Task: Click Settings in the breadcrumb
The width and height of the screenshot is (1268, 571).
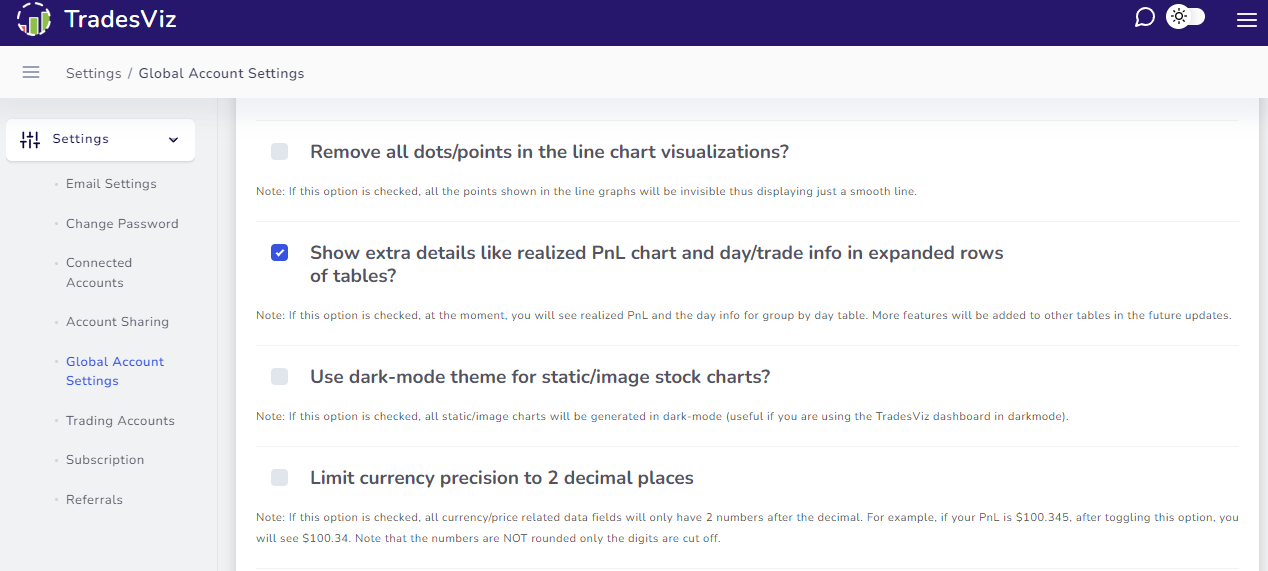Action: point(93,73)
